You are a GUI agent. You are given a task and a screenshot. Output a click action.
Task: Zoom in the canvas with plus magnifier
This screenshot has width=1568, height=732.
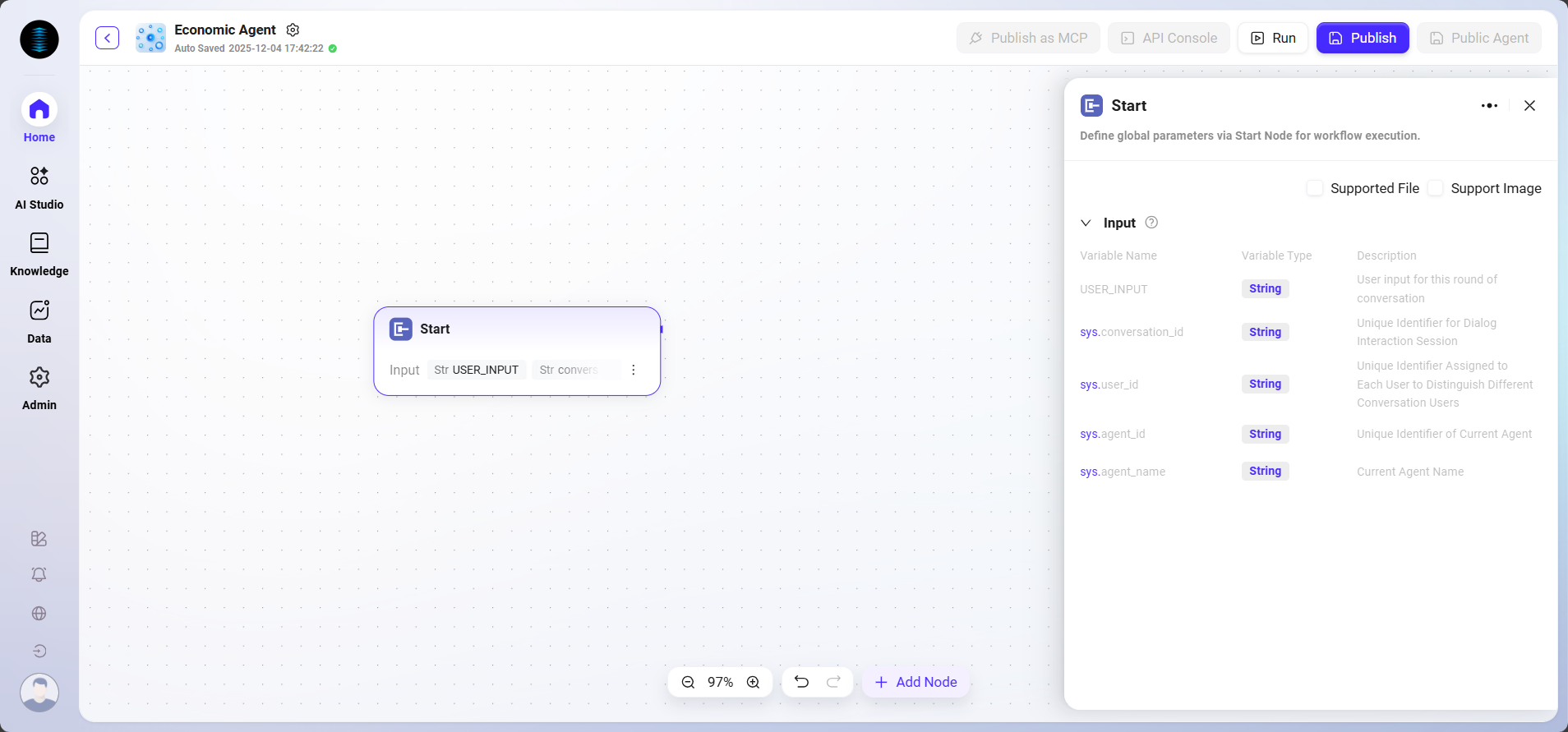pos(753,682)
